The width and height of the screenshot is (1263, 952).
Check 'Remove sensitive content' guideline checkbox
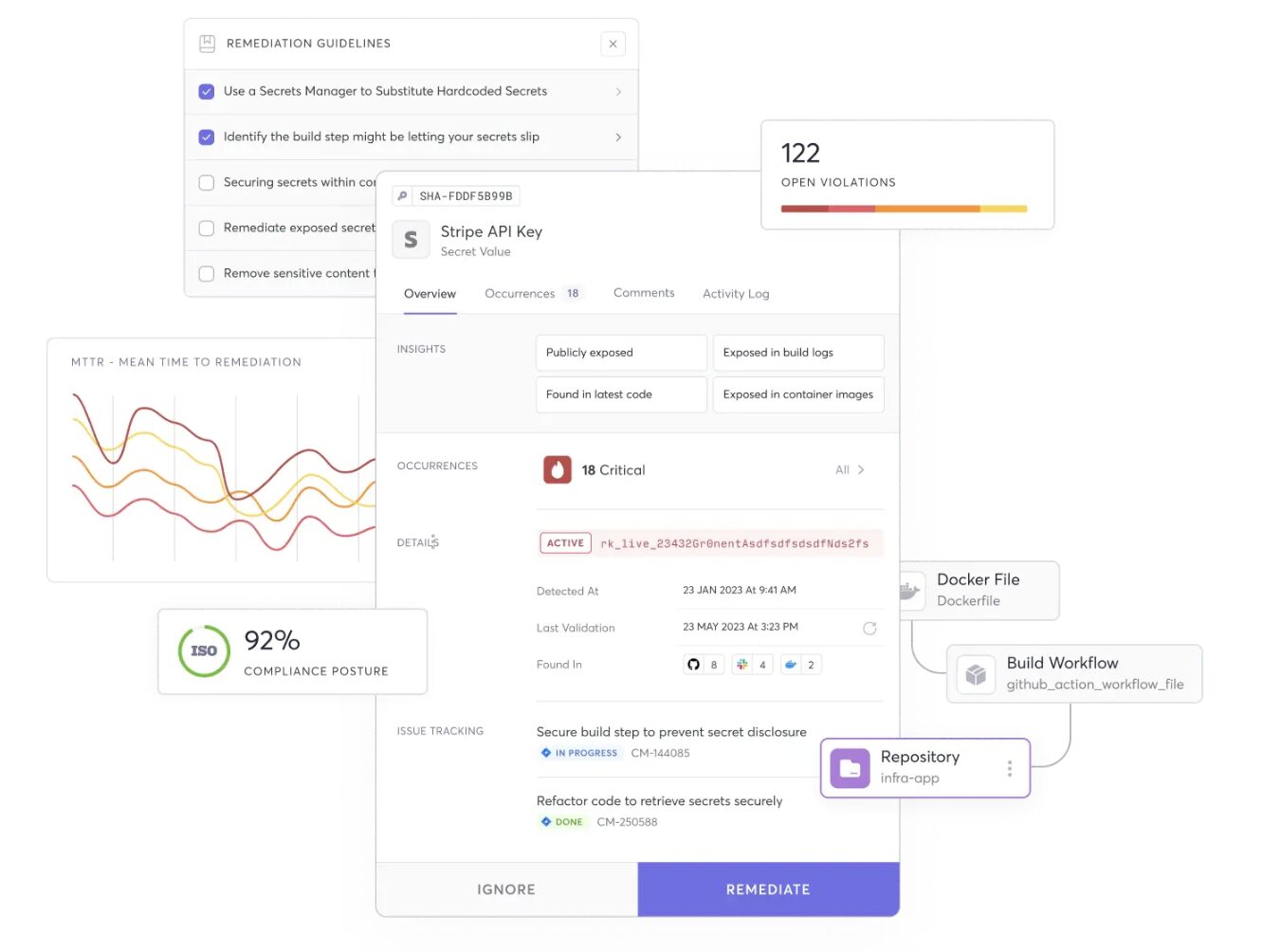coord(206,274)
